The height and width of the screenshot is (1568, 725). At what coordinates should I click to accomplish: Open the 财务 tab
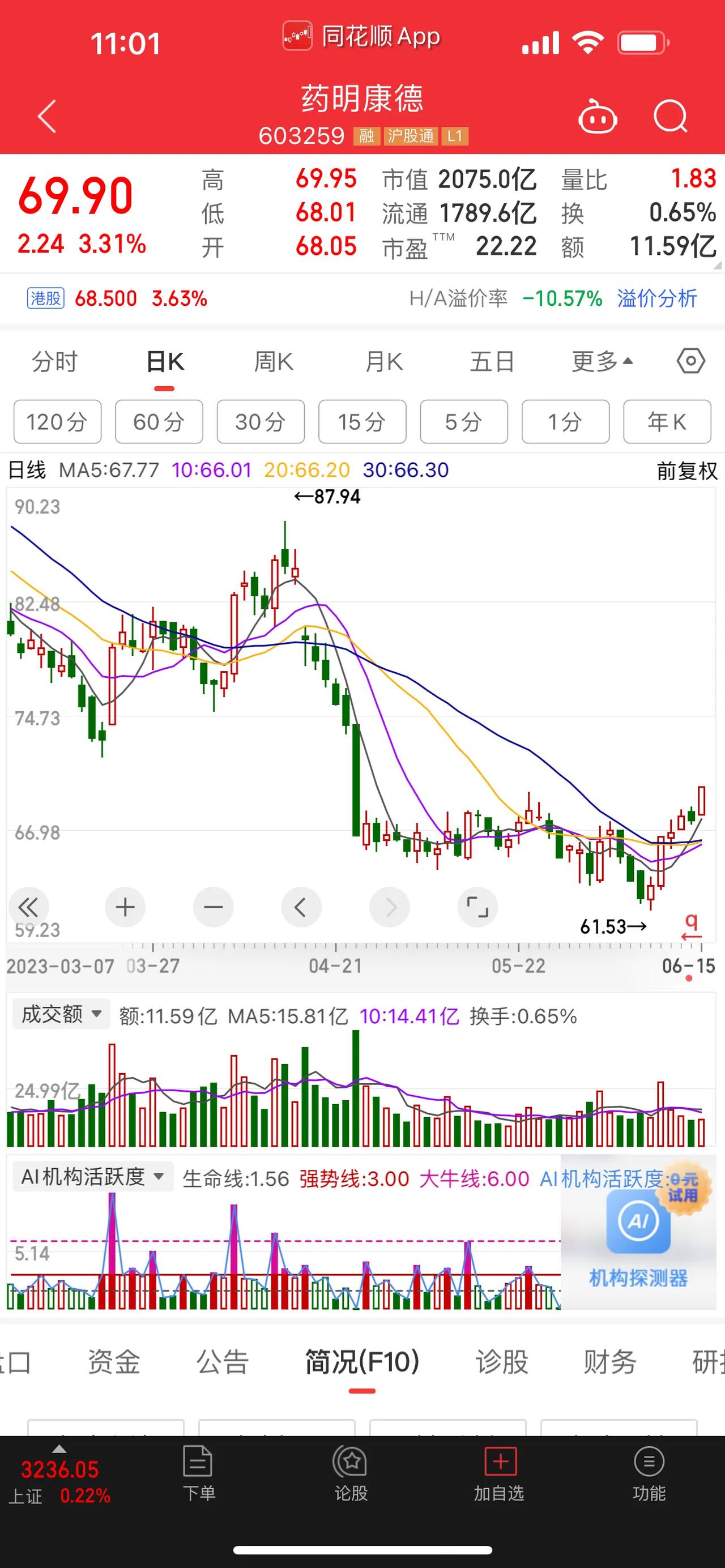coord(610,1362)
